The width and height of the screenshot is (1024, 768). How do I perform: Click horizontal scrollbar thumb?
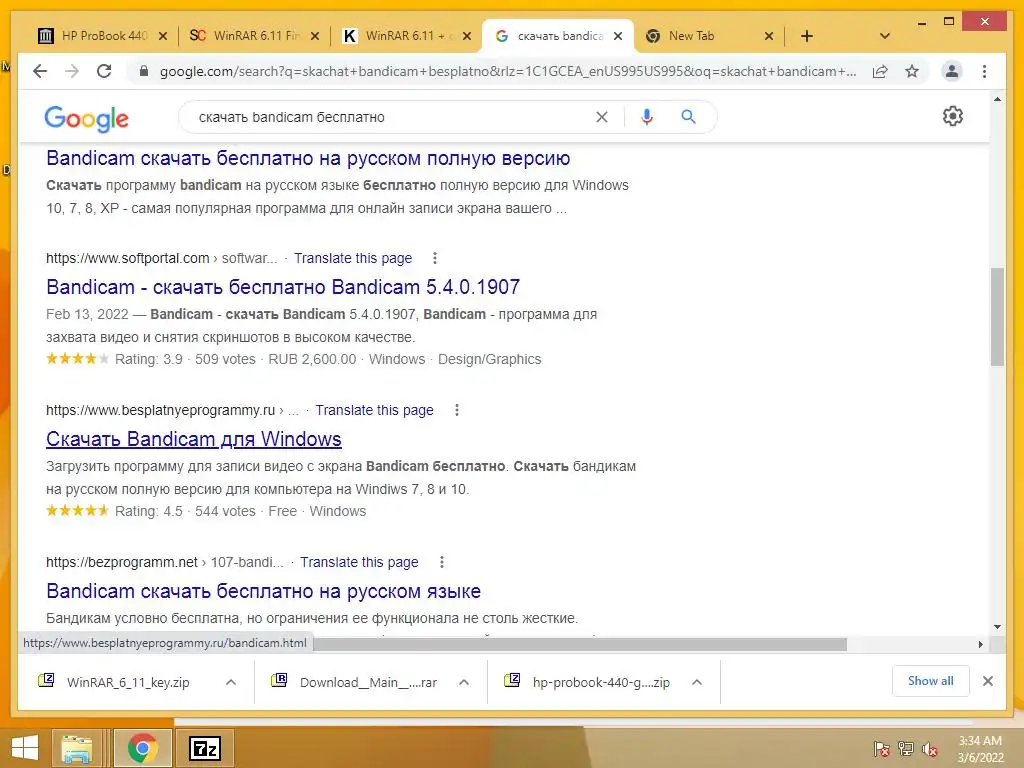click(580, 645)
